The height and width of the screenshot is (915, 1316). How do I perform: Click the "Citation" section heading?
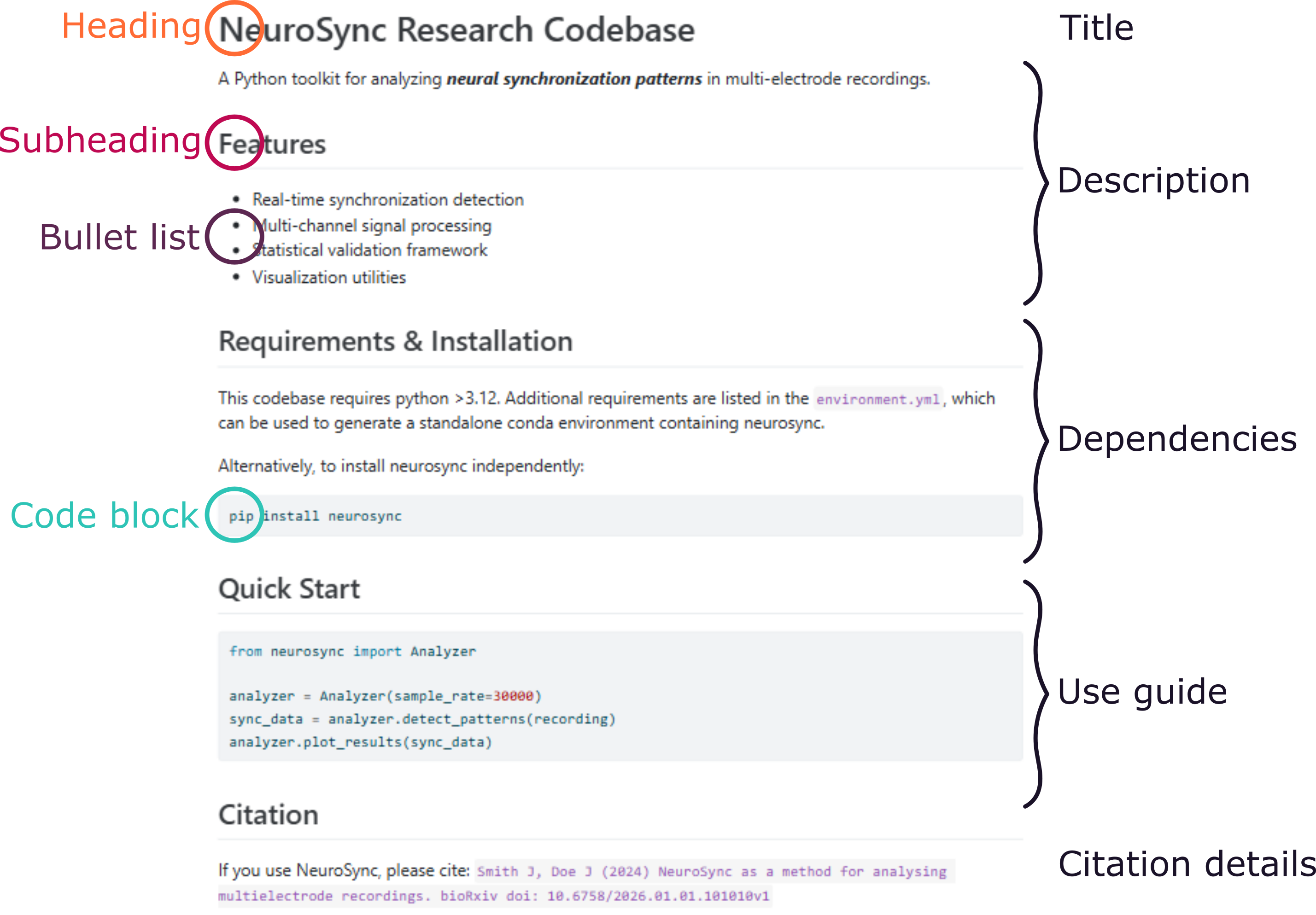pos(268,815)
